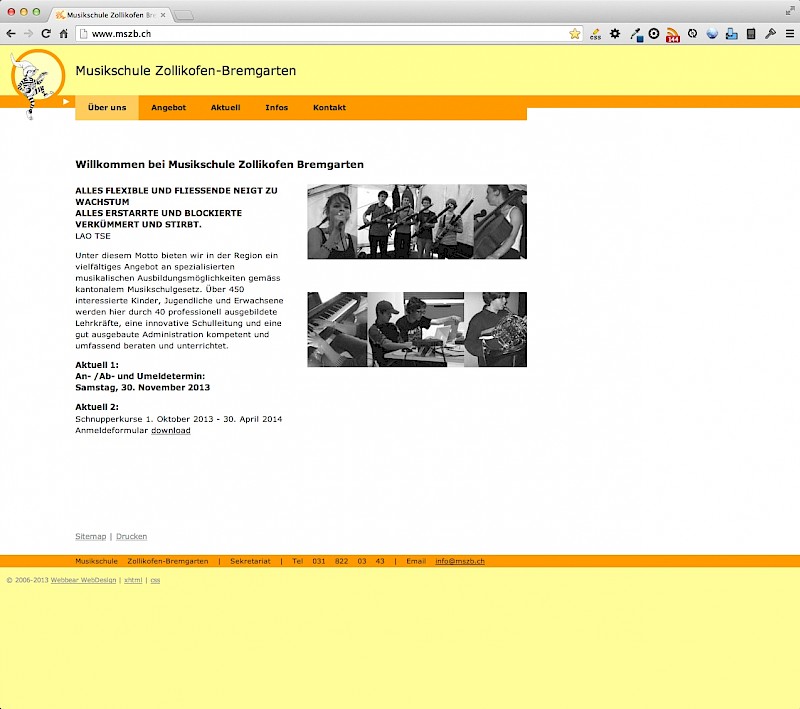Open the eyedropper color picker extension
The height and width of the screenshot is (709, 800).
click(635, 33)
